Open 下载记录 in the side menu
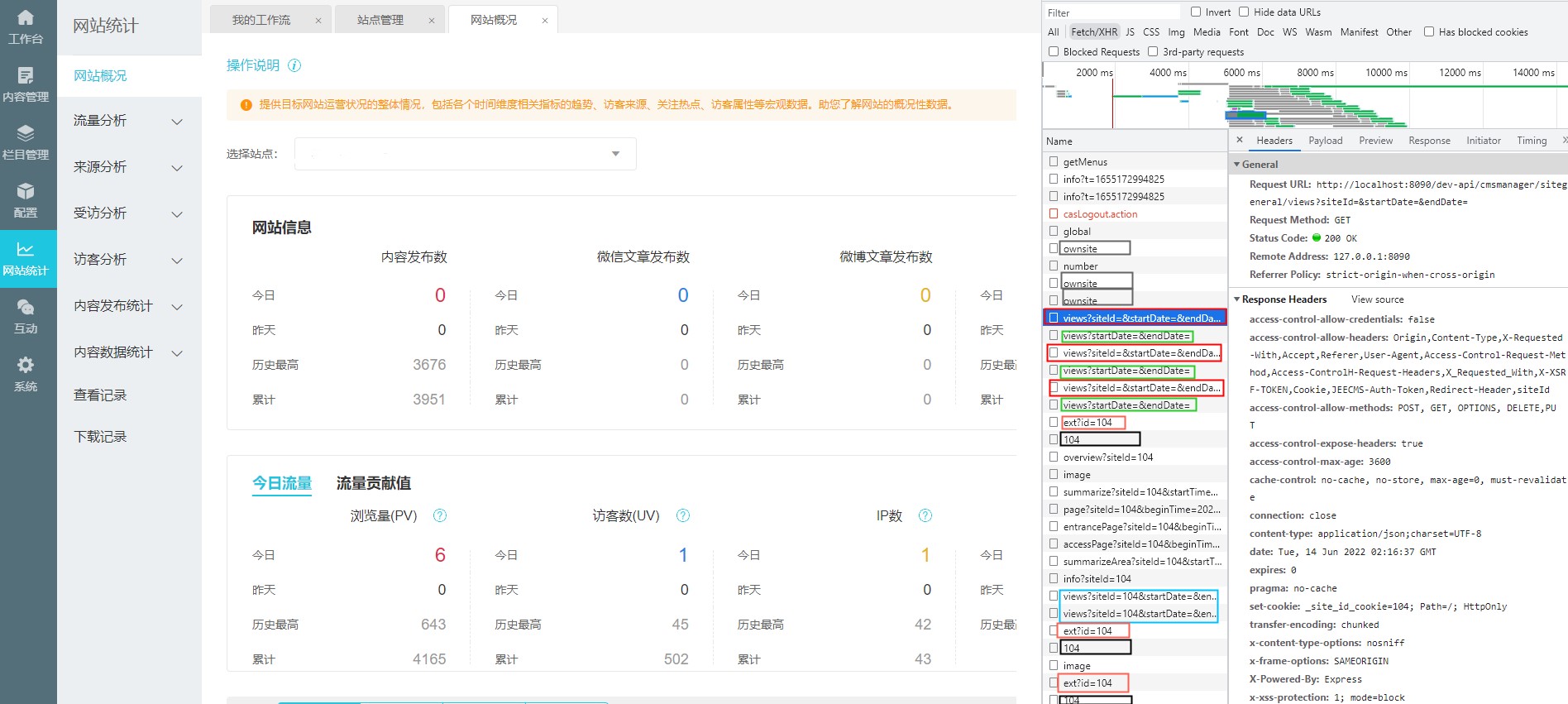 coord(100,436)
